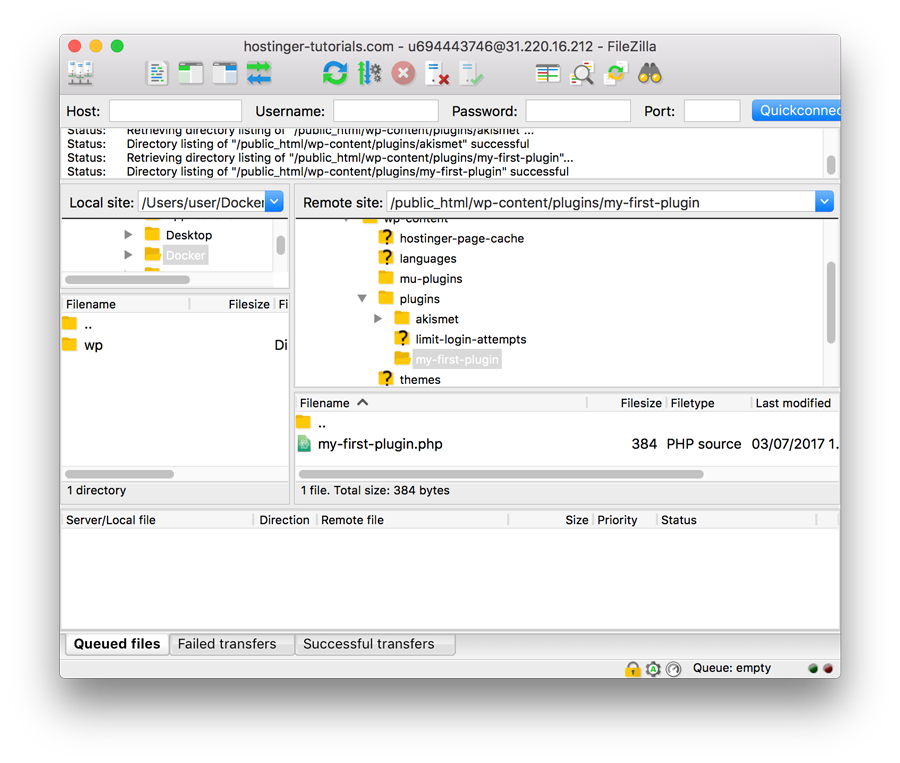Image resolution: width=900 pixels, height=763 pixels.
Task: Click the remote file list horizontal scrollbar
Action: click(501, 474)
